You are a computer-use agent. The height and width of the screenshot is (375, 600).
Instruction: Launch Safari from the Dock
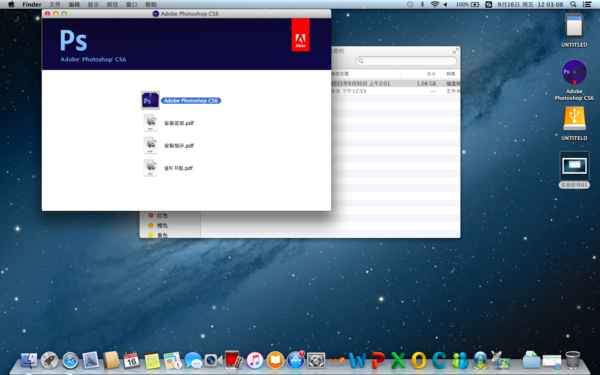[70, 360]
